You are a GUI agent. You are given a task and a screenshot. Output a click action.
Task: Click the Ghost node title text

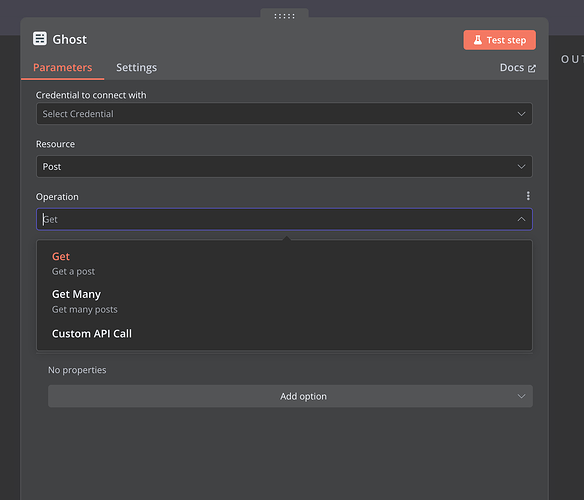coord(70,39)
